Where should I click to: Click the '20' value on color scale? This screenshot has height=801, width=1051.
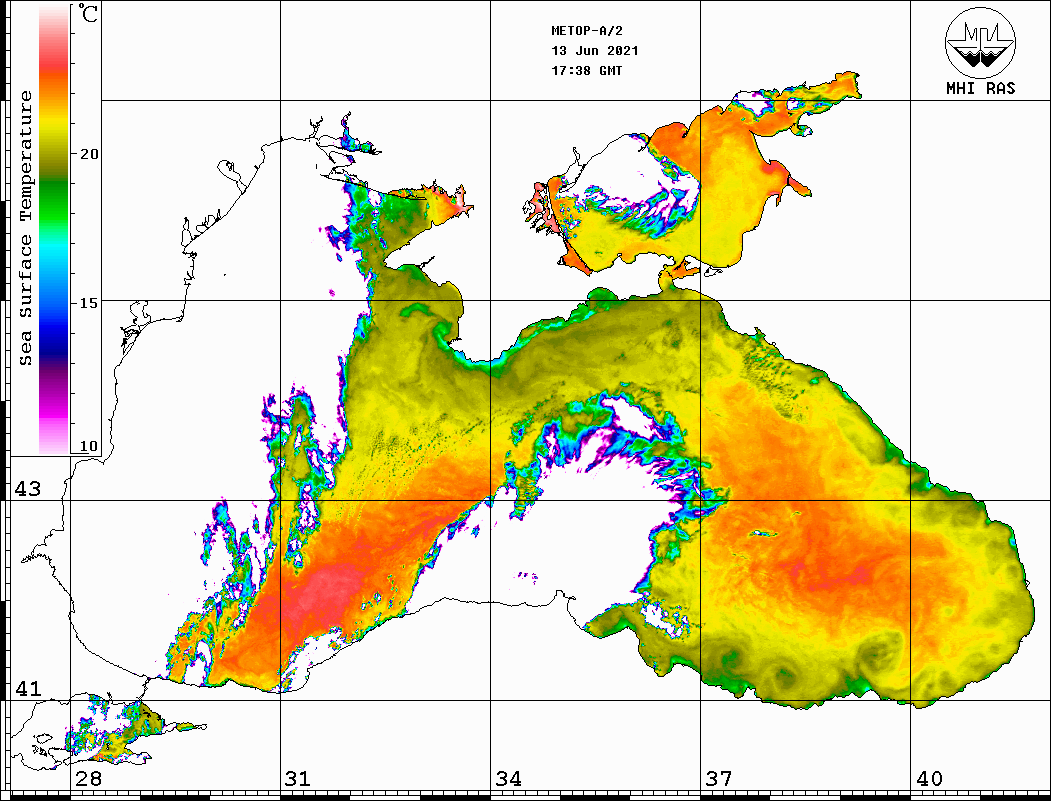pyautogui.click(x=88, y=154)
